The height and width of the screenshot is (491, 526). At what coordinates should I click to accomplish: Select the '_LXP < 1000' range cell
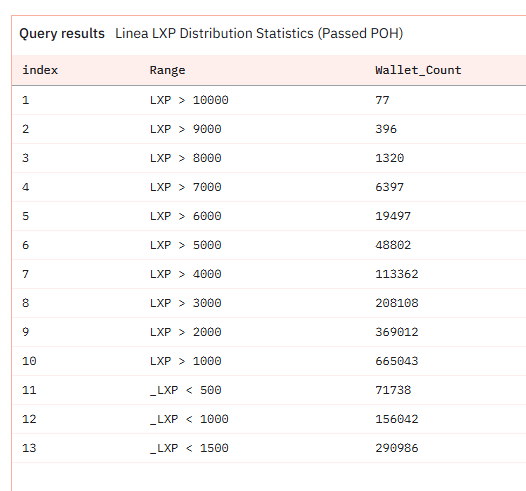coord(189,419)
